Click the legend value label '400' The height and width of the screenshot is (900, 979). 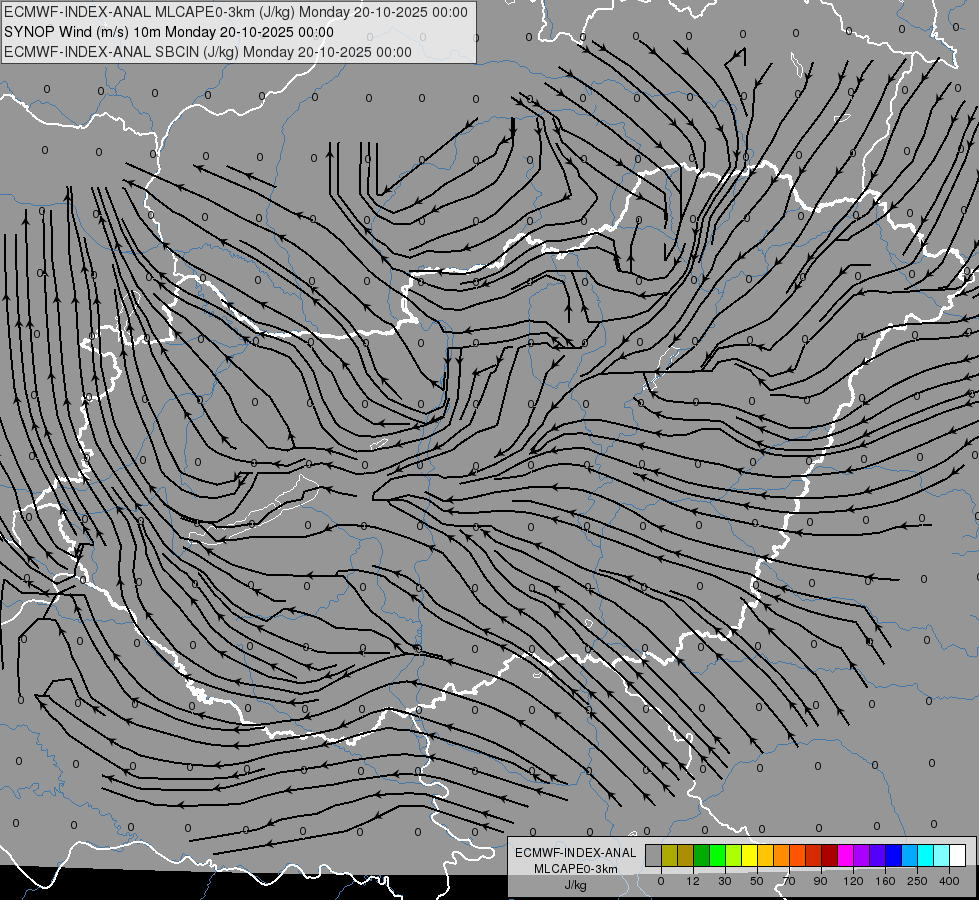949,881
